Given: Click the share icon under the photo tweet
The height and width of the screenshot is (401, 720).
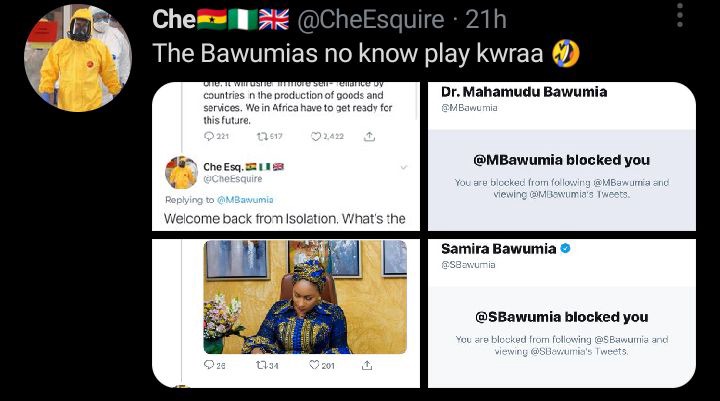Looking at the screenshot, I should coord(366,365).
